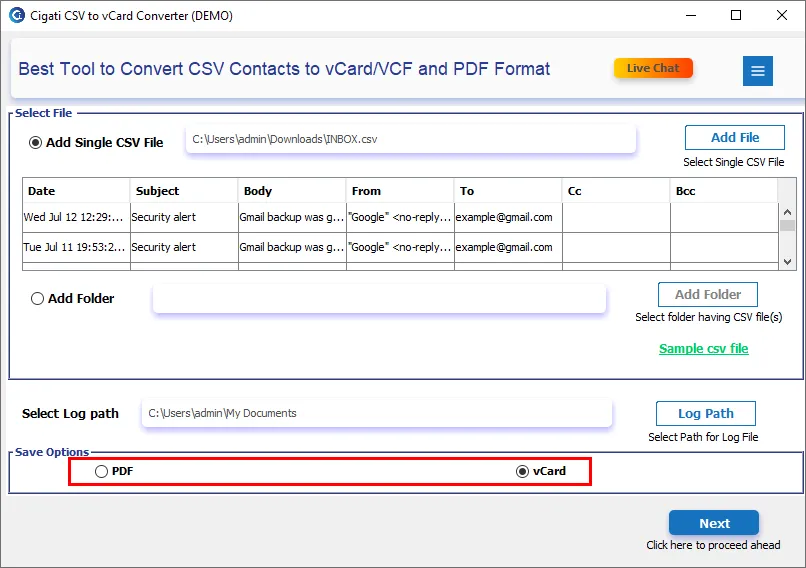Image resolution: width=806 pixels, height=568 pixels.
Task: Click table scrollbar down arrow
Action: pyautogui.click(x=787, y=262)
